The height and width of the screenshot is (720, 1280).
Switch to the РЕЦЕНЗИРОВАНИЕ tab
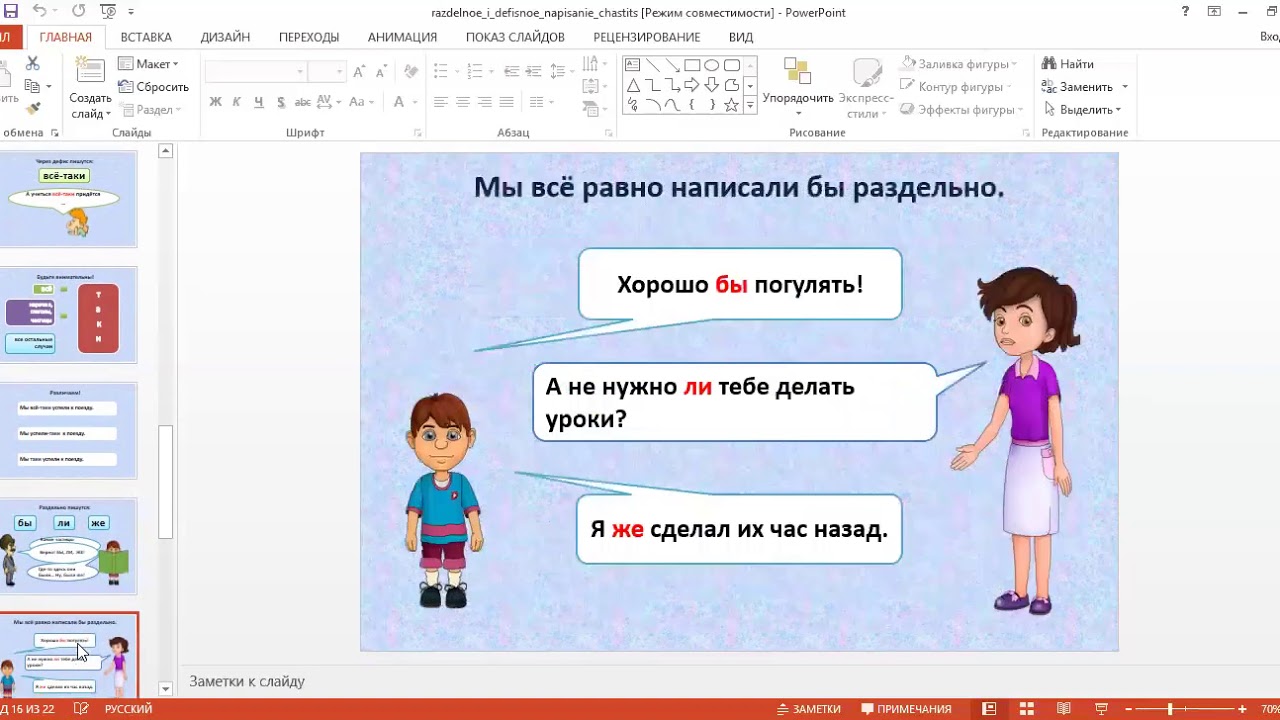pos(646,37)
